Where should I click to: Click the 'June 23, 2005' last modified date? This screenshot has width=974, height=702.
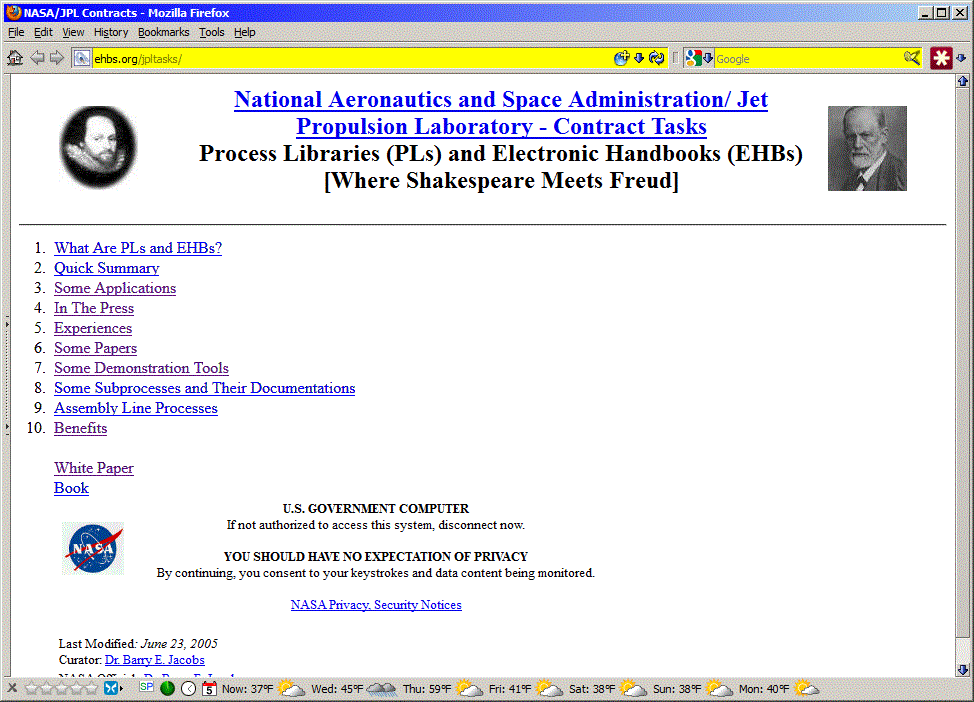pyautogui.click(x=180, y=644)
